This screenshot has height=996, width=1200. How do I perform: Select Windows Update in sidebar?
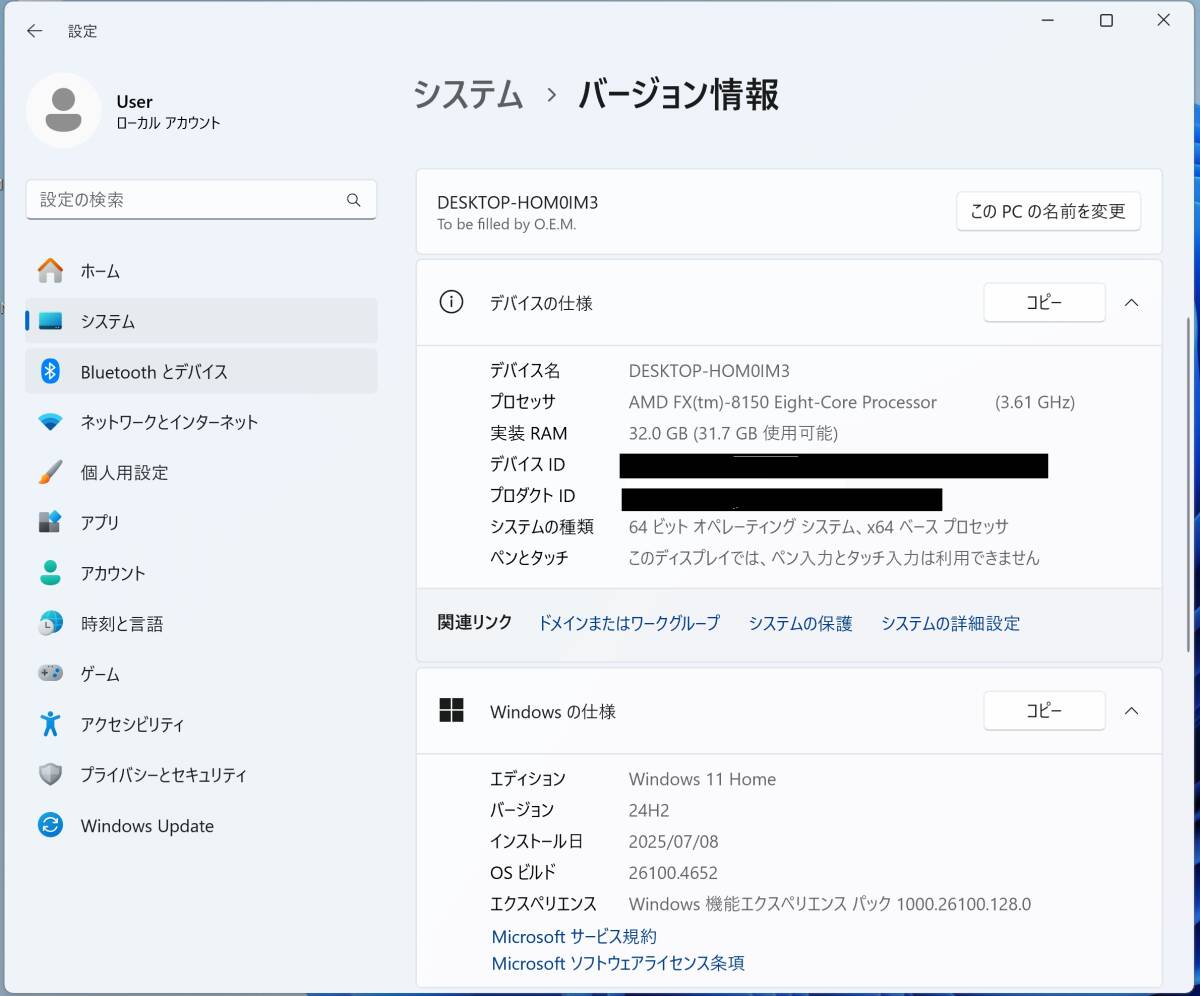201,825
